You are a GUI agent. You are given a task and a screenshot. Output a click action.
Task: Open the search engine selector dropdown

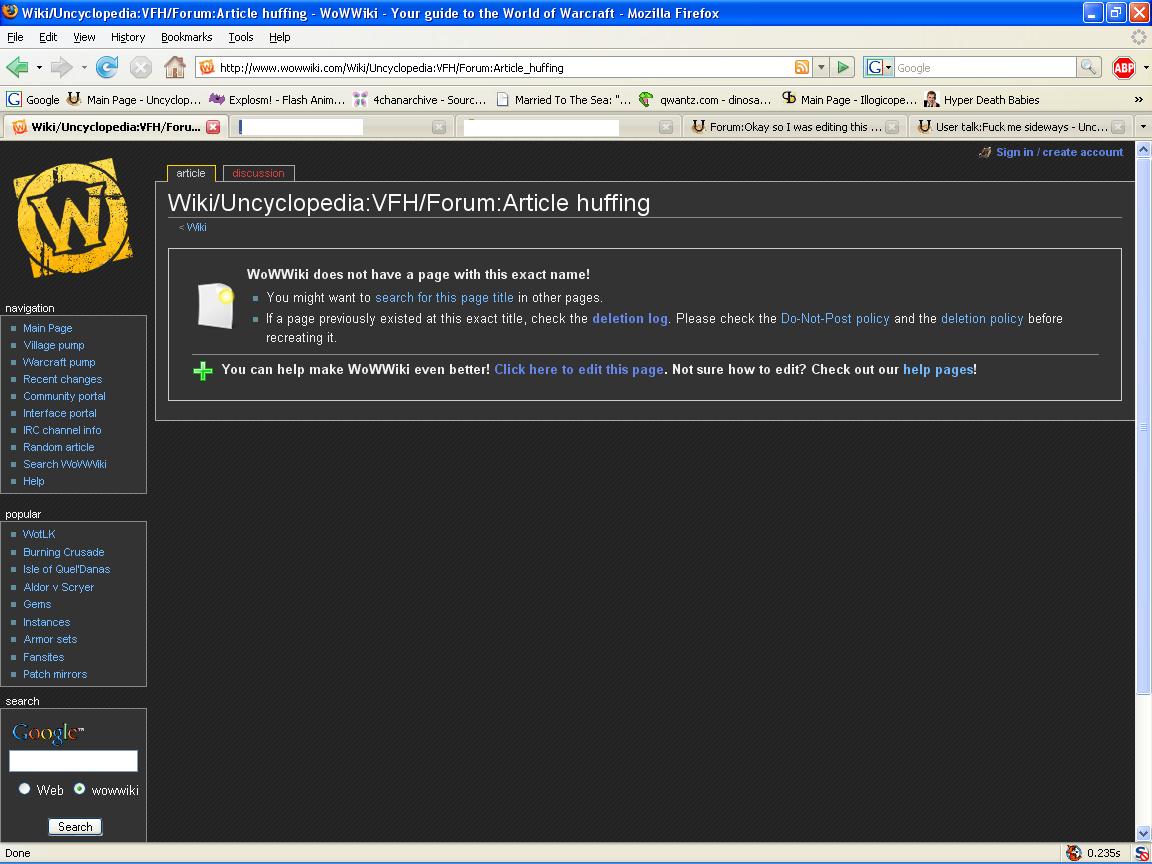pyautogui.click(x=879, y=67)
